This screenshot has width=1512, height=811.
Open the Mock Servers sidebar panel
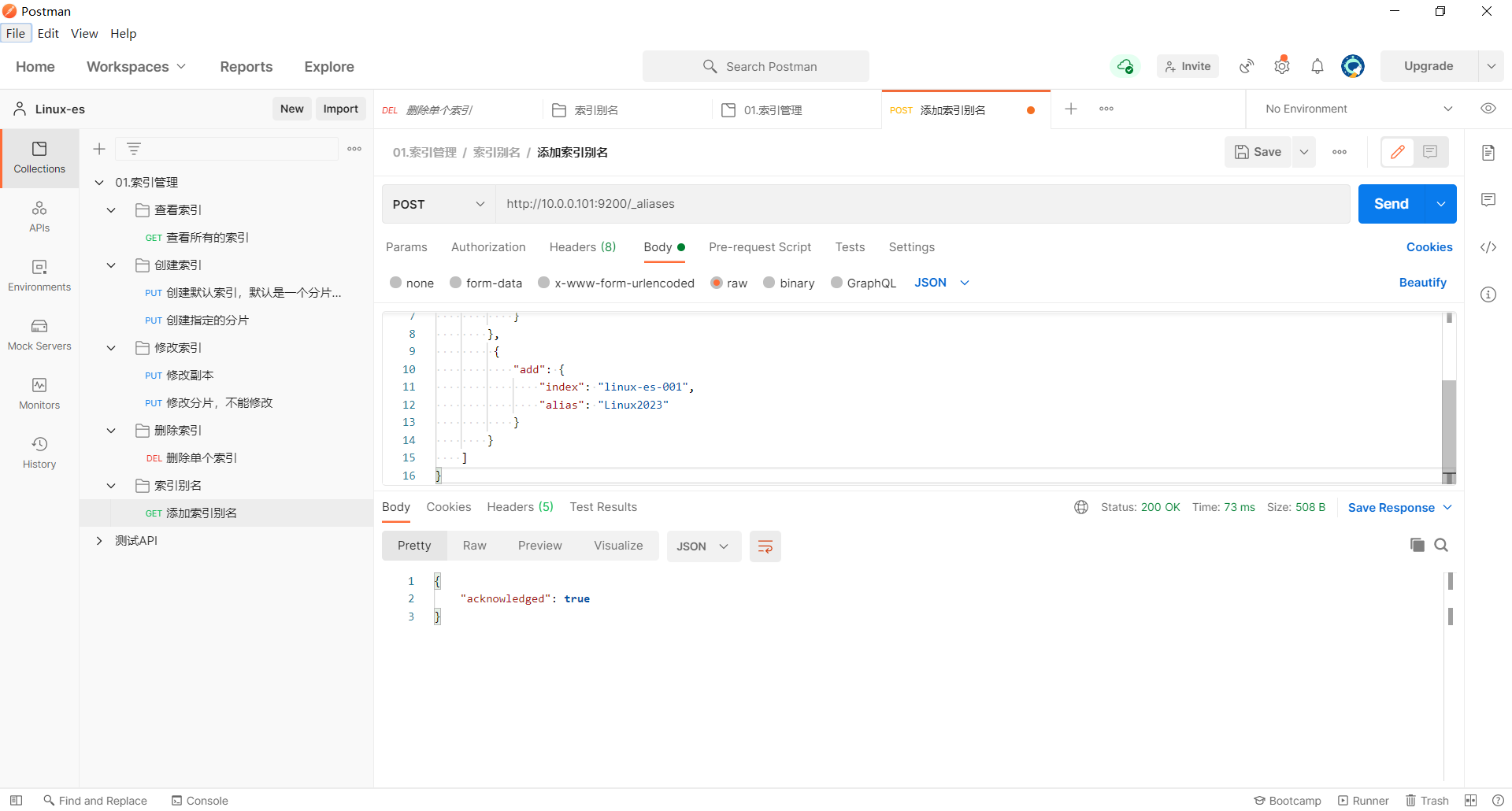pyautogui.click(x=39, y=335)
